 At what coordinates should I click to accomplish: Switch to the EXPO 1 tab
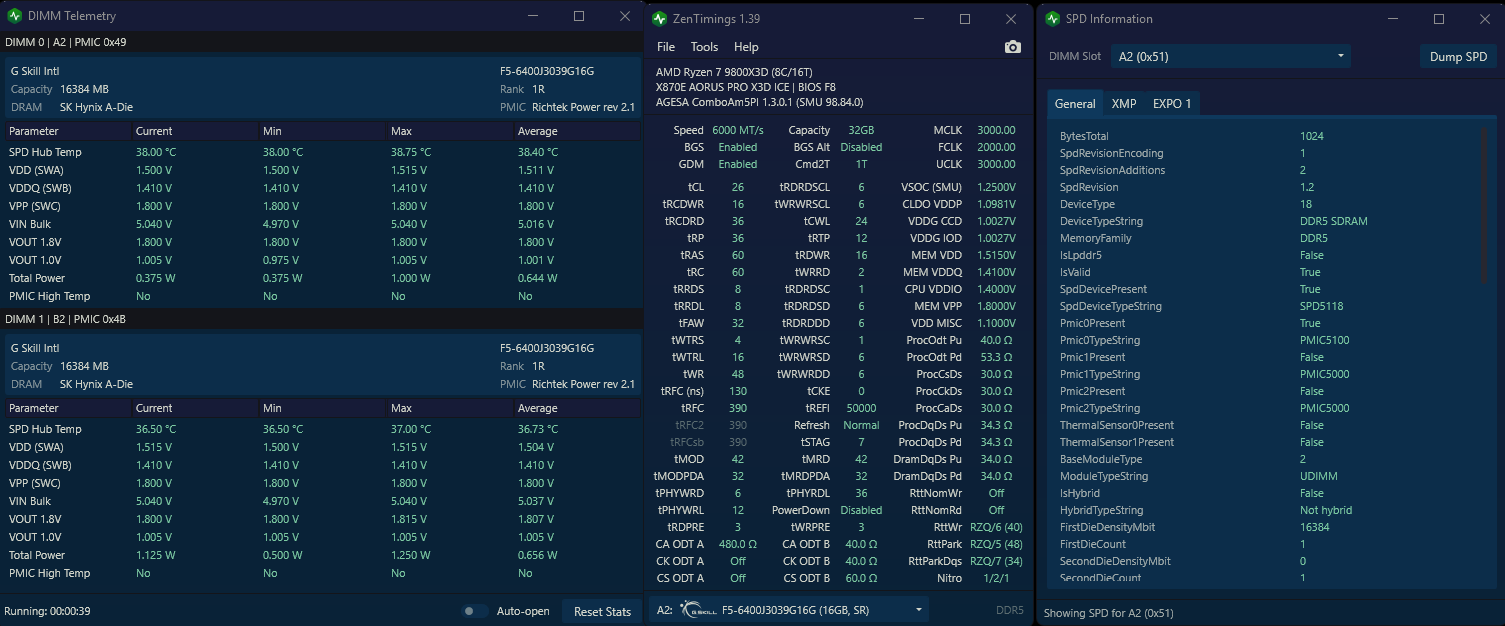1172,104
